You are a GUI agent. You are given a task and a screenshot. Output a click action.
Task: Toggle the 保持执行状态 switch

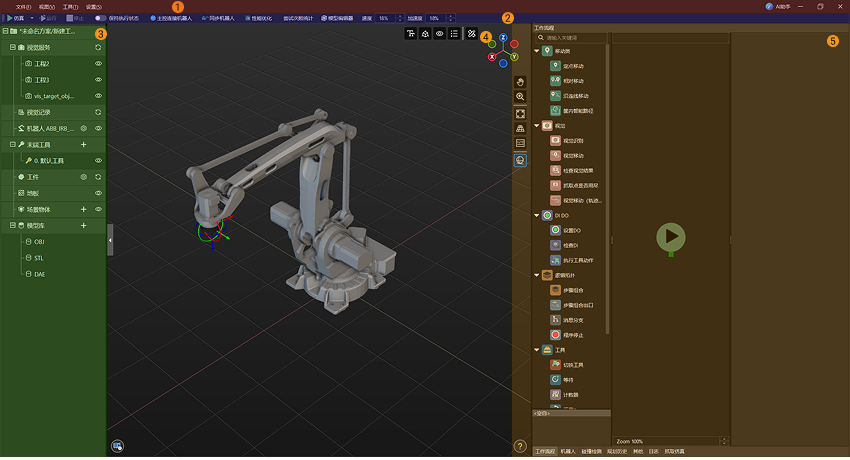pos(100,18)
